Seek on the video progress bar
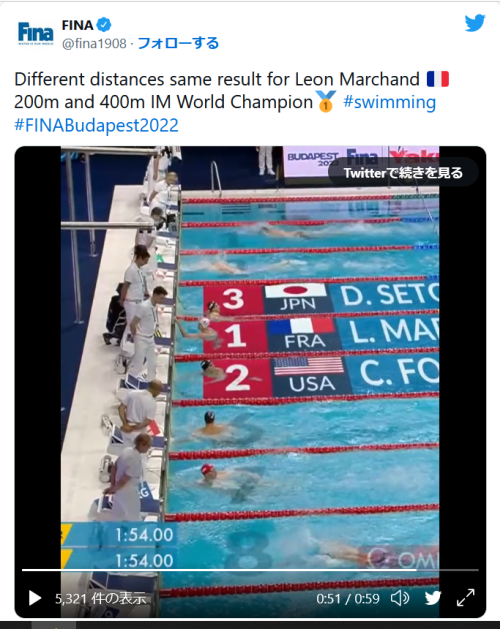The height and width of the screenshot is (629, 500). 250,569
